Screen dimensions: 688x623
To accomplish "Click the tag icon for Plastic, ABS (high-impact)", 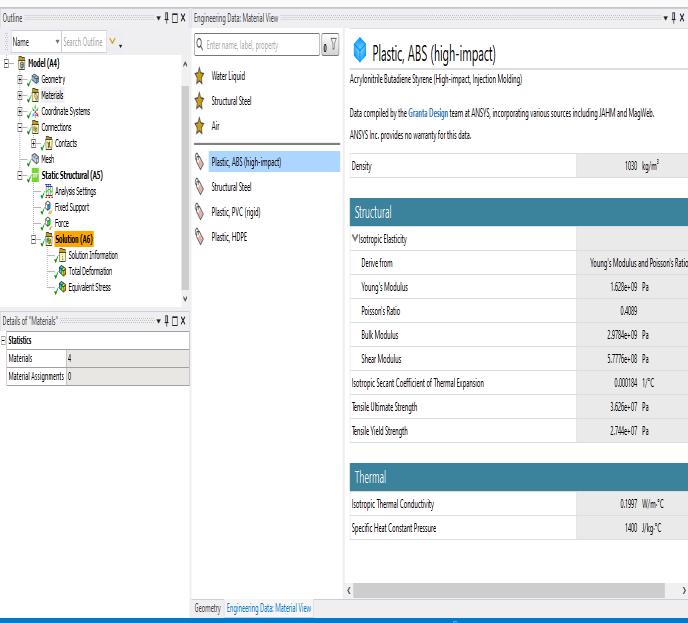I will [200, 161].
